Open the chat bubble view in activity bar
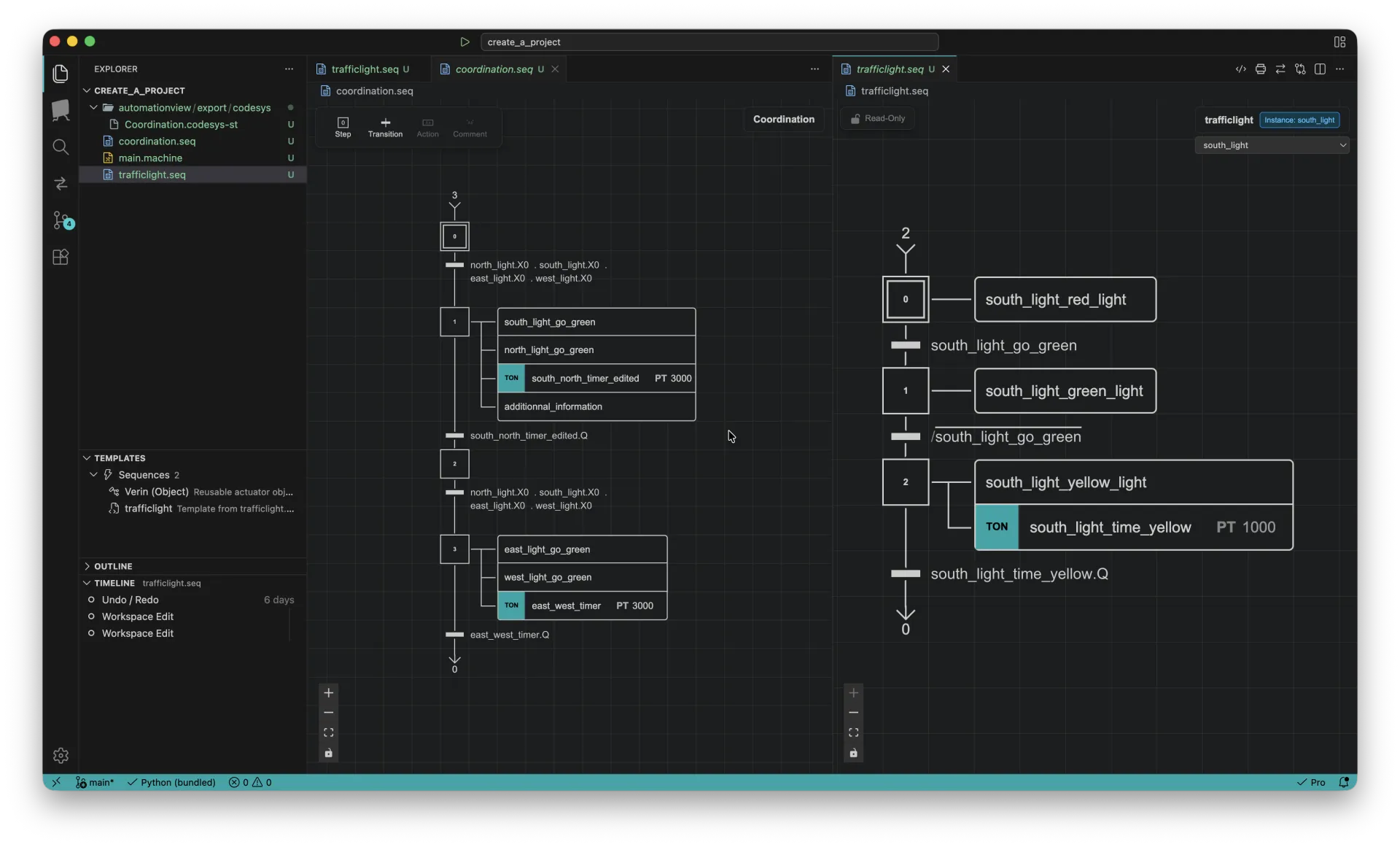 tap(61, 110)
